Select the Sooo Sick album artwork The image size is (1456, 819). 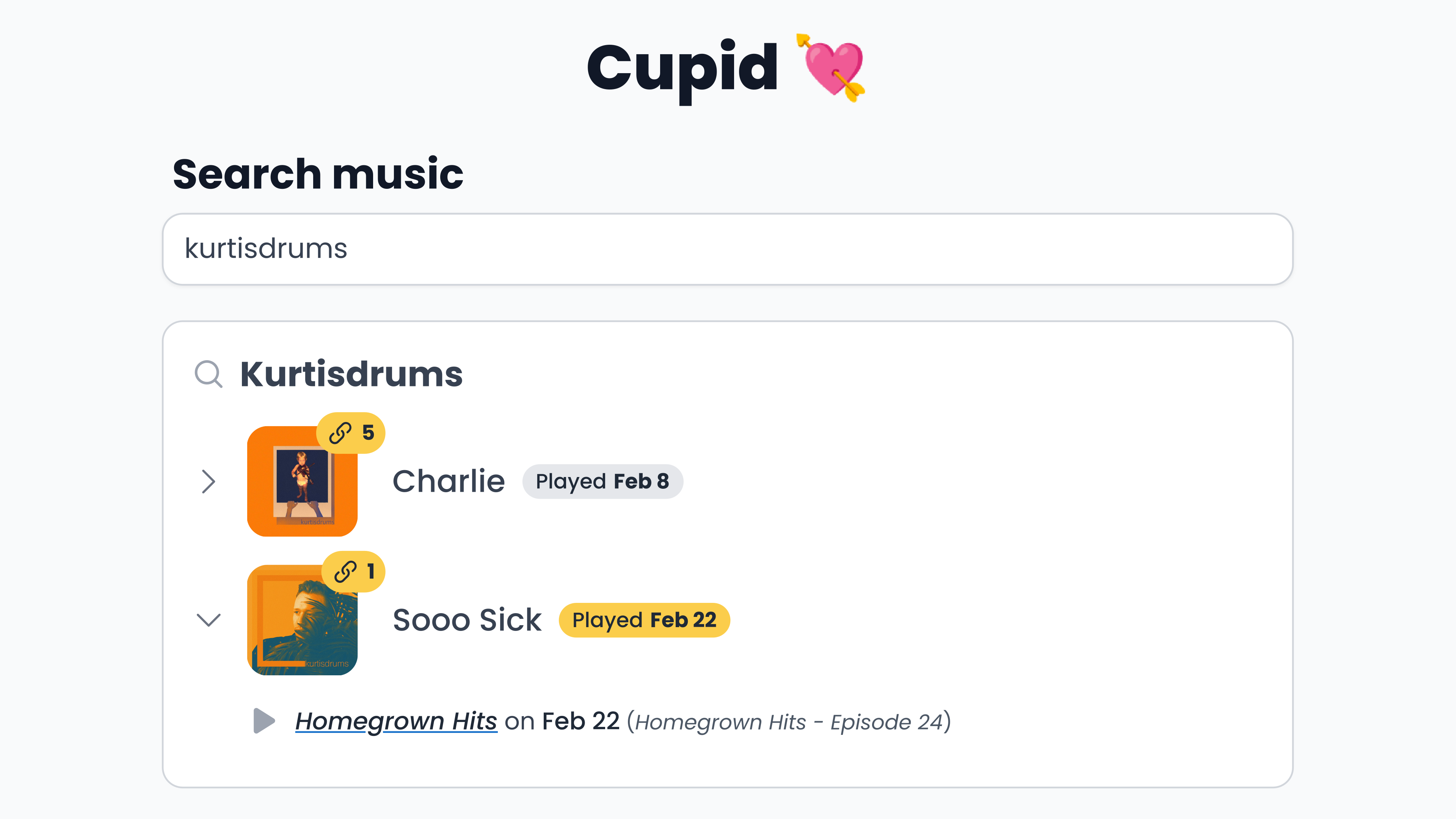click(303, 620)
